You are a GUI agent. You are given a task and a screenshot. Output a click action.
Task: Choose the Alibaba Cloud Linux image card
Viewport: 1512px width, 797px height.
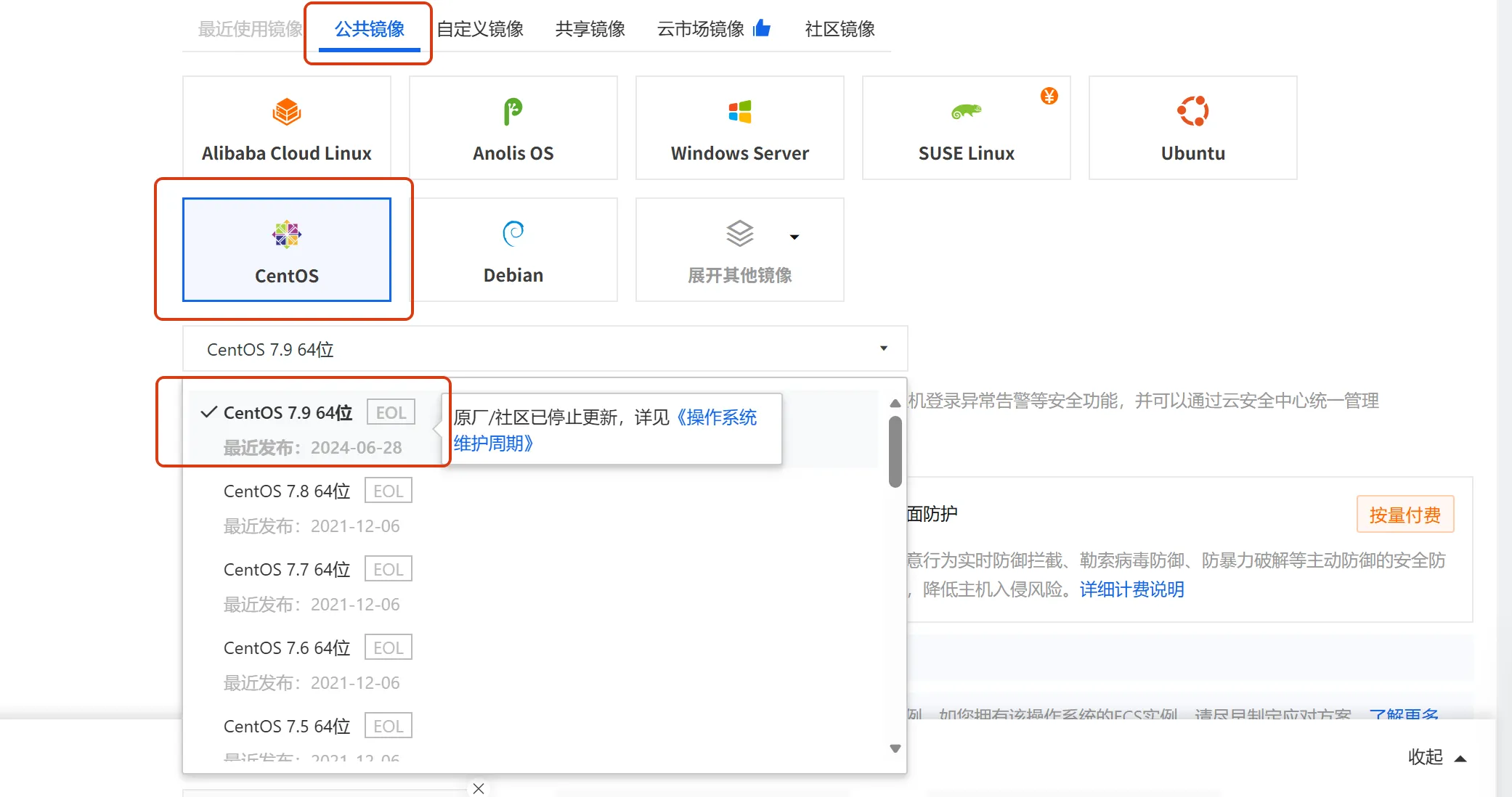tap(287, 128)
